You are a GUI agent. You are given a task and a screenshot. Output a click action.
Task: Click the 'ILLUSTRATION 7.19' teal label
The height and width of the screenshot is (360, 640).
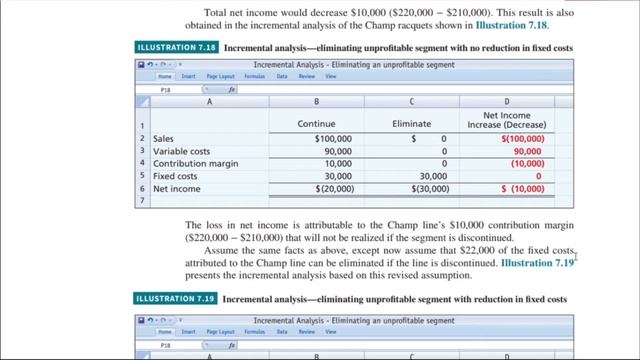[x=175, y=298]
